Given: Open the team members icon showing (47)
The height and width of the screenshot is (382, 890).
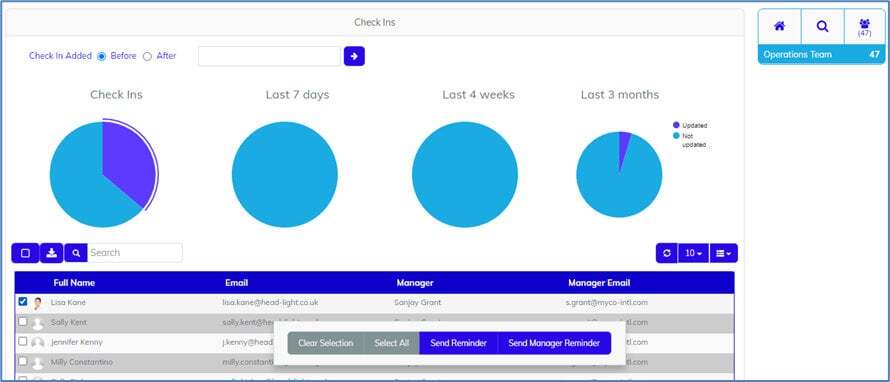Looking at the screenshot, I should click(x=864, y=26).
